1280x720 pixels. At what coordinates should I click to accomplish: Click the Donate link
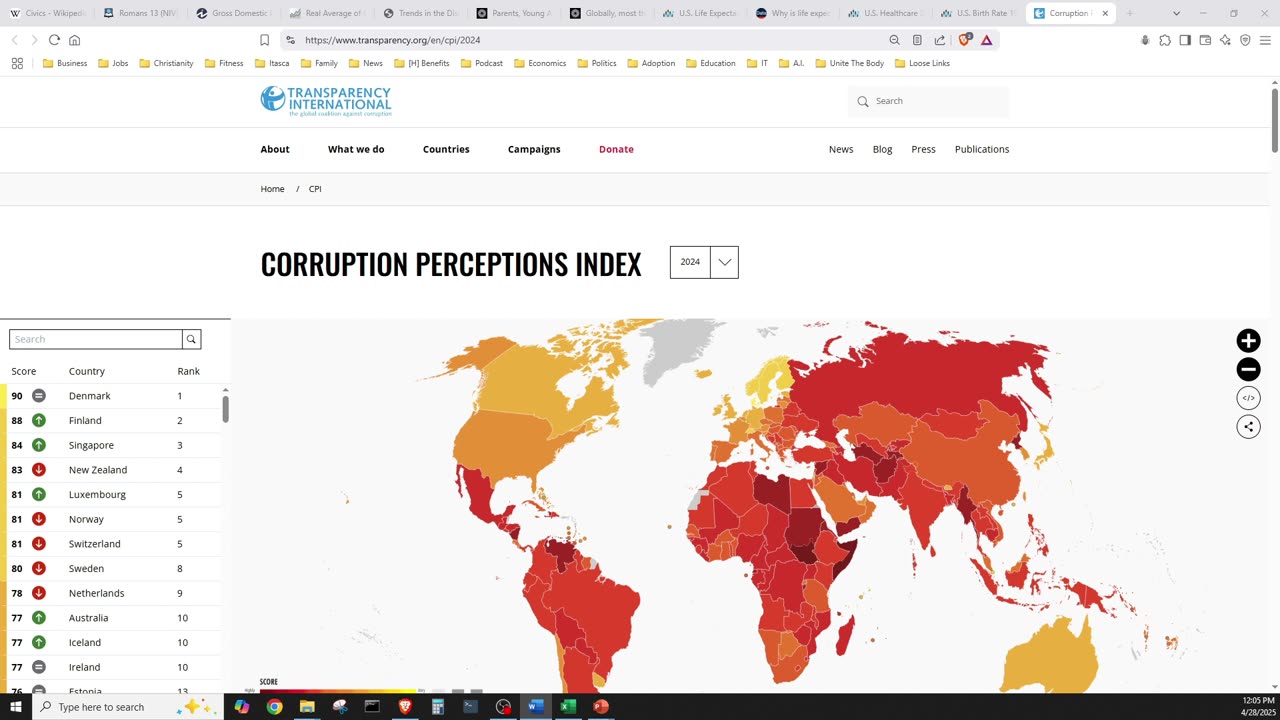coord(616,149)
